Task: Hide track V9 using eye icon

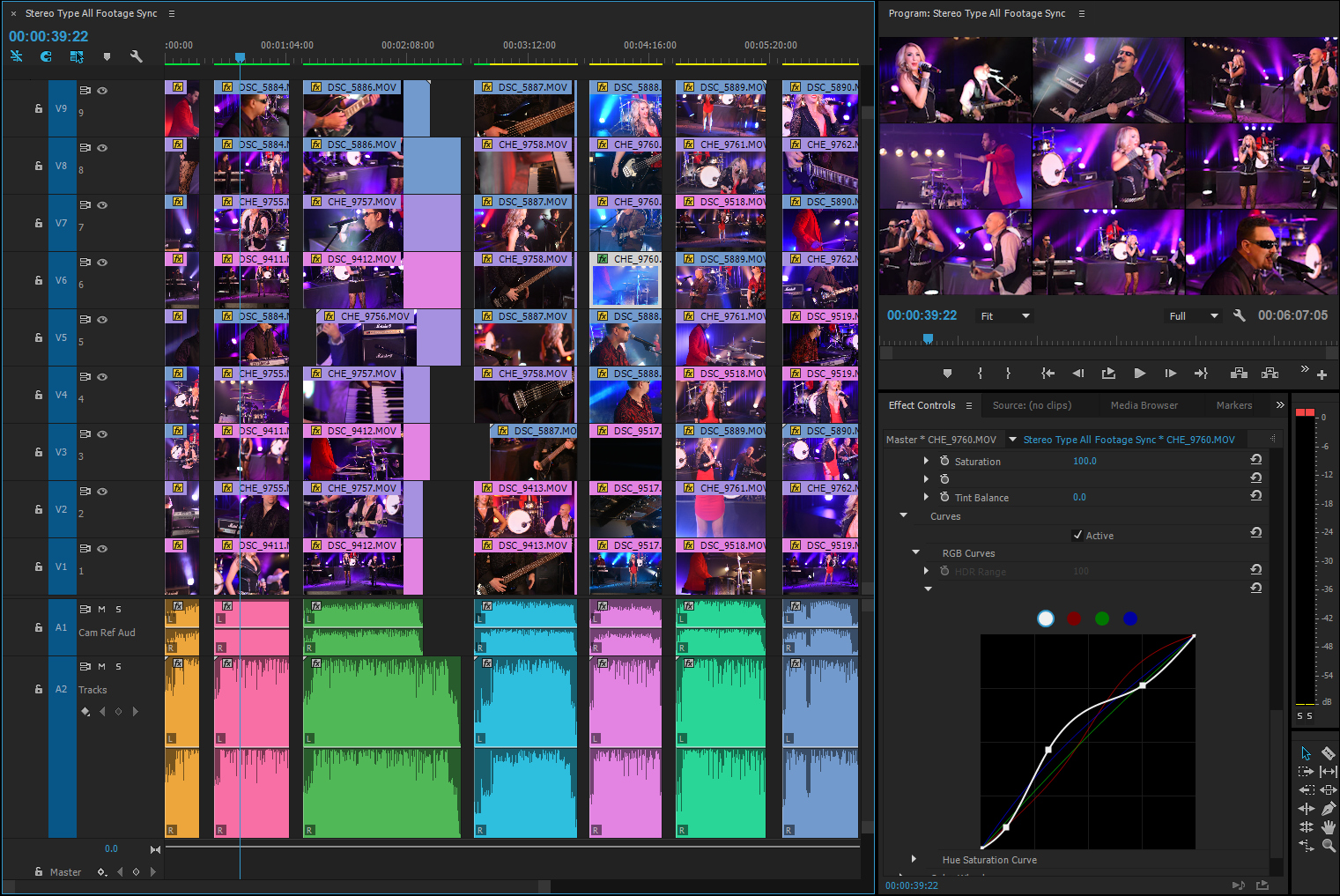Action: coord(102,91)
